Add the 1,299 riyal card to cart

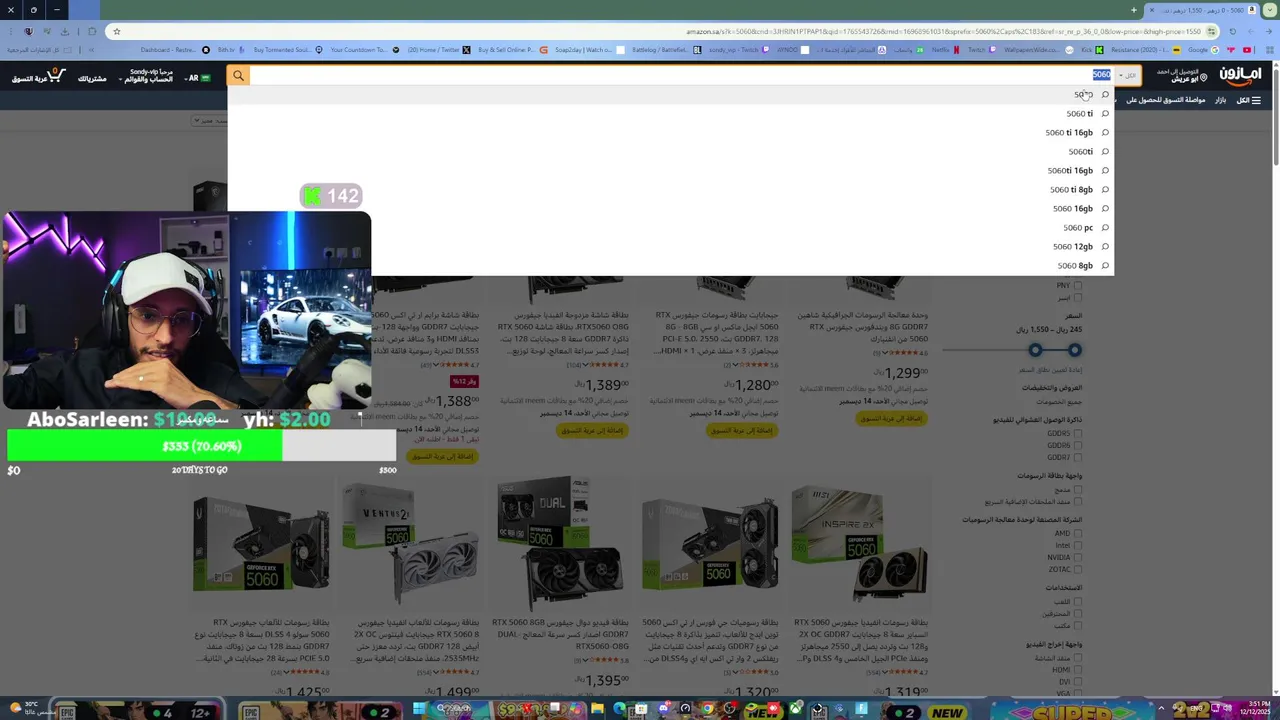point(890,418)
